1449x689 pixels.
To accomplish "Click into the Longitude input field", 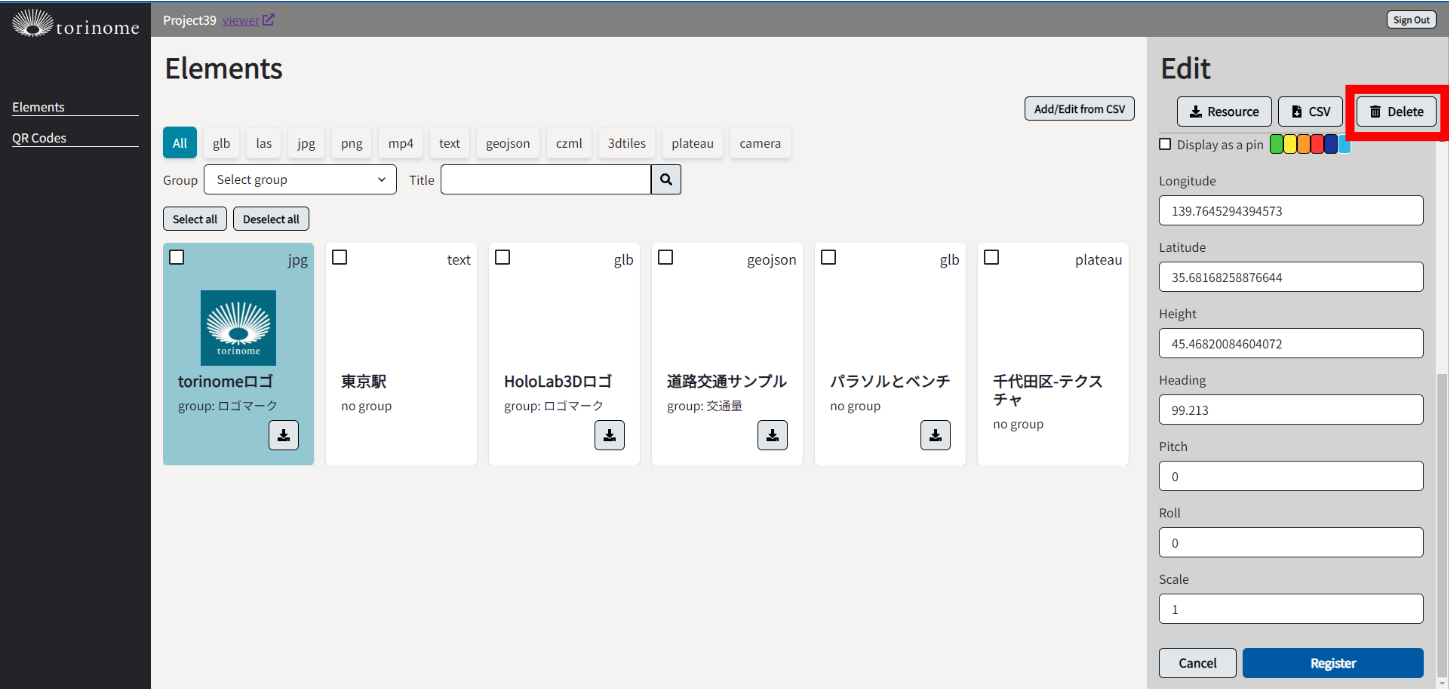I will point(1290,211).
